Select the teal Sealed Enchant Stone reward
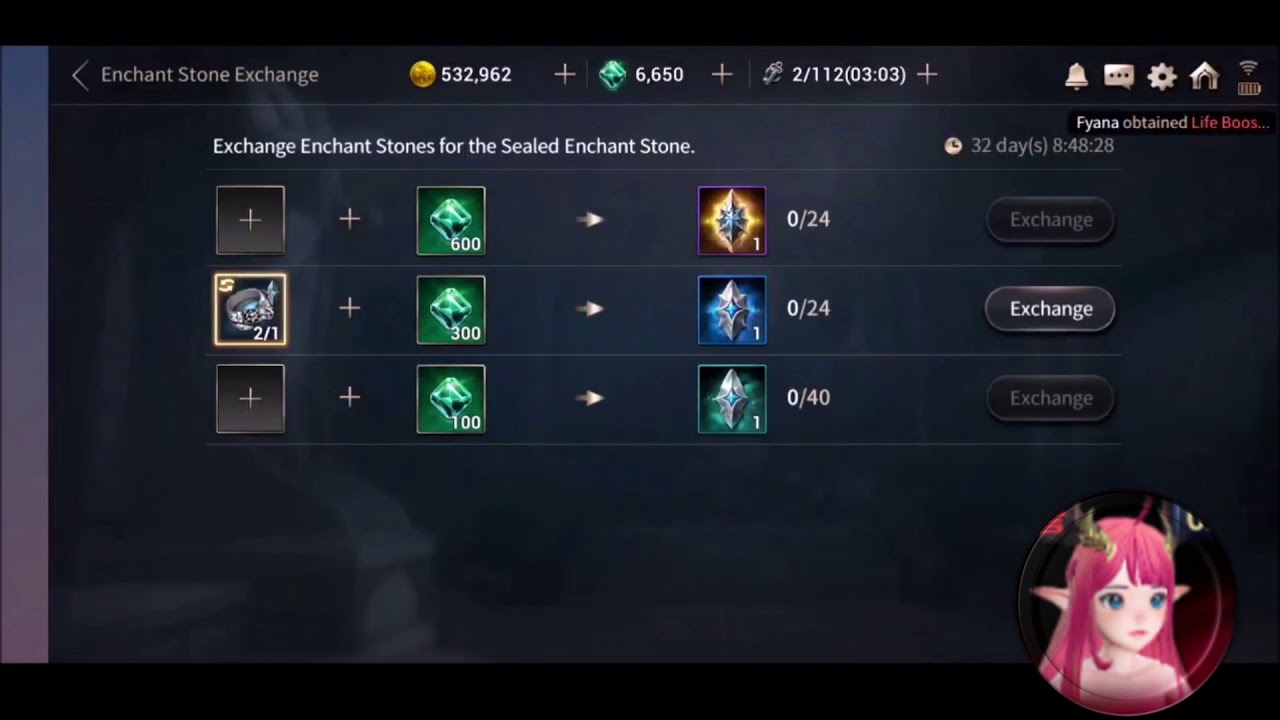 point(732,399)
